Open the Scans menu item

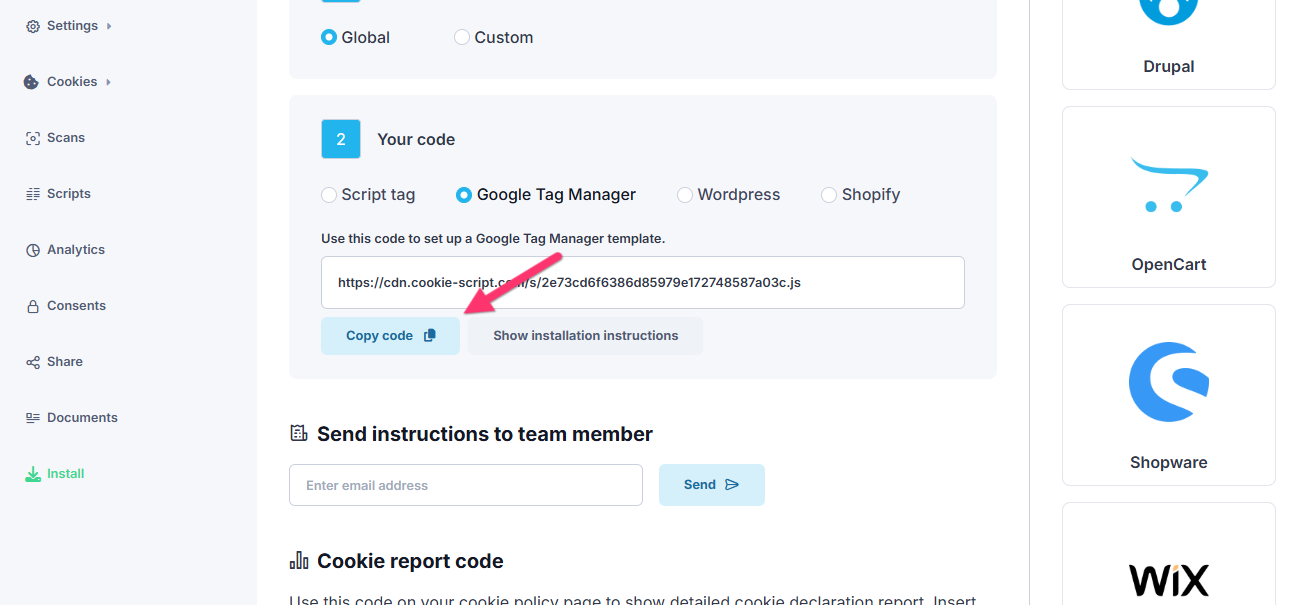click(x=66, y=138)
